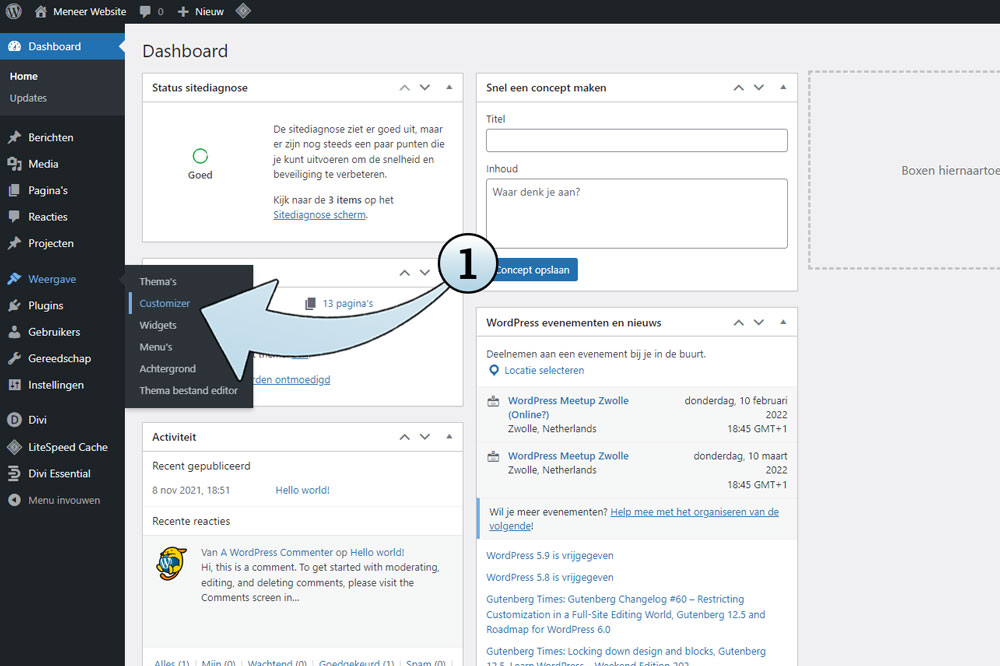Click into the Titel input field
Screen dimensions: 1000x666
pyautogui.click(x=636, y=140)
